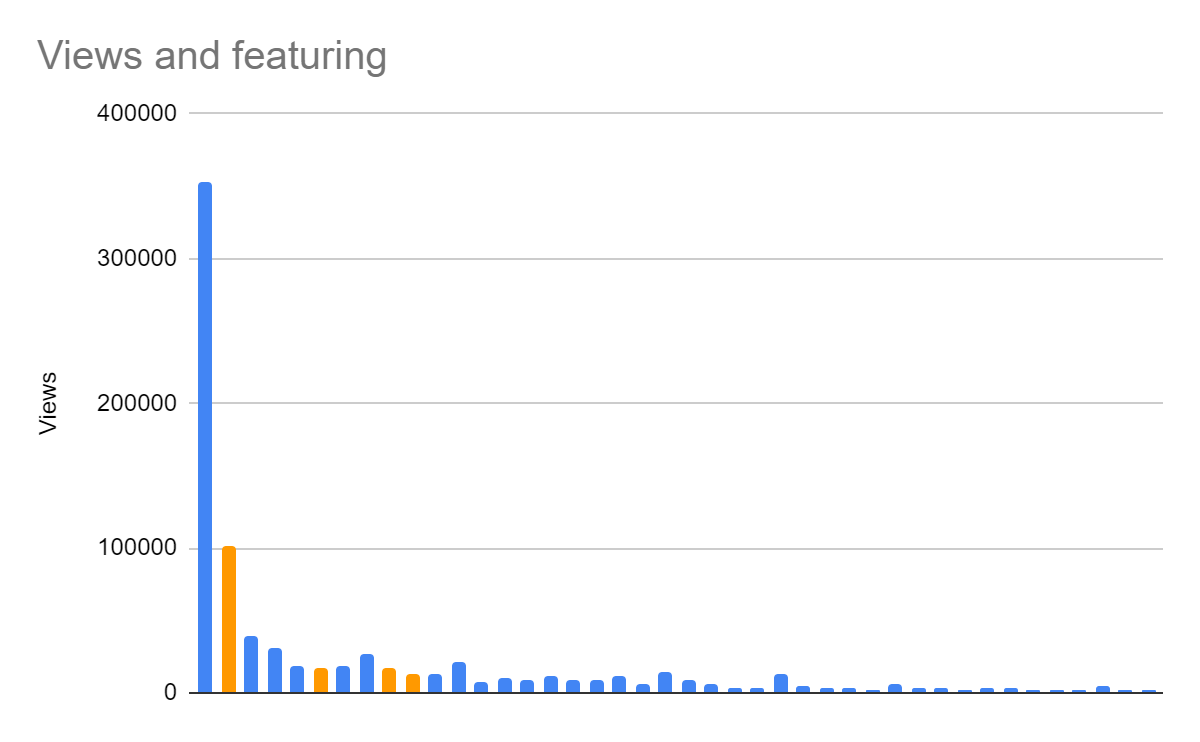This screenshot has height=742, width=1200.
Task: Select the tallest orange bar near 100000
Action: coord(228,619)
